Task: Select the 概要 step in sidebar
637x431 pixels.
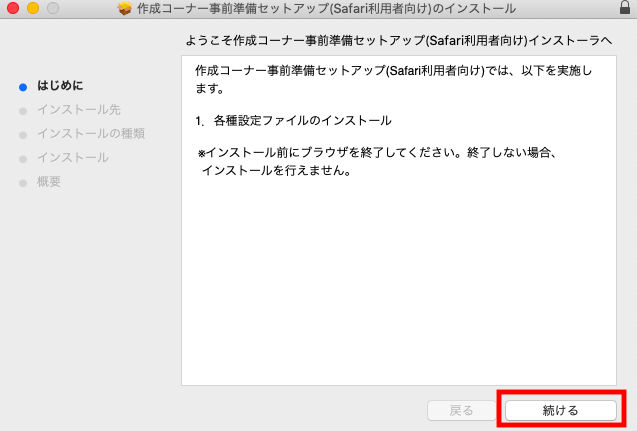Action: (x=49, y=181)
